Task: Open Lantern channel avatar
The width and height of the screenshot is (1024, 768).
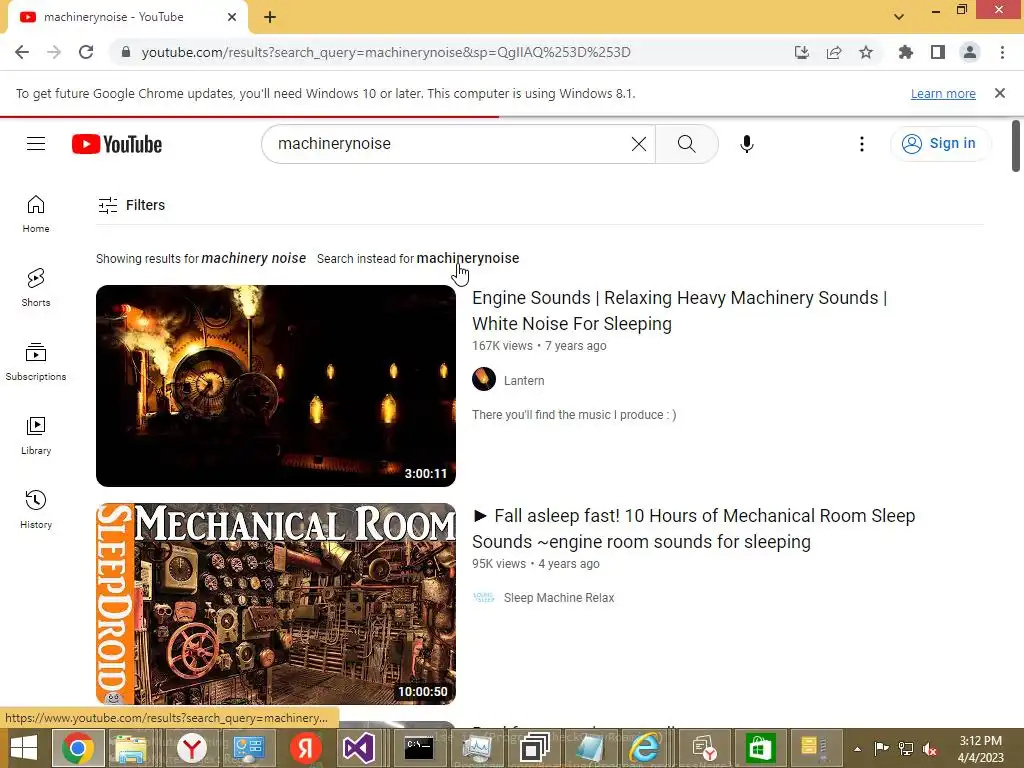Action: coord(484,379)
